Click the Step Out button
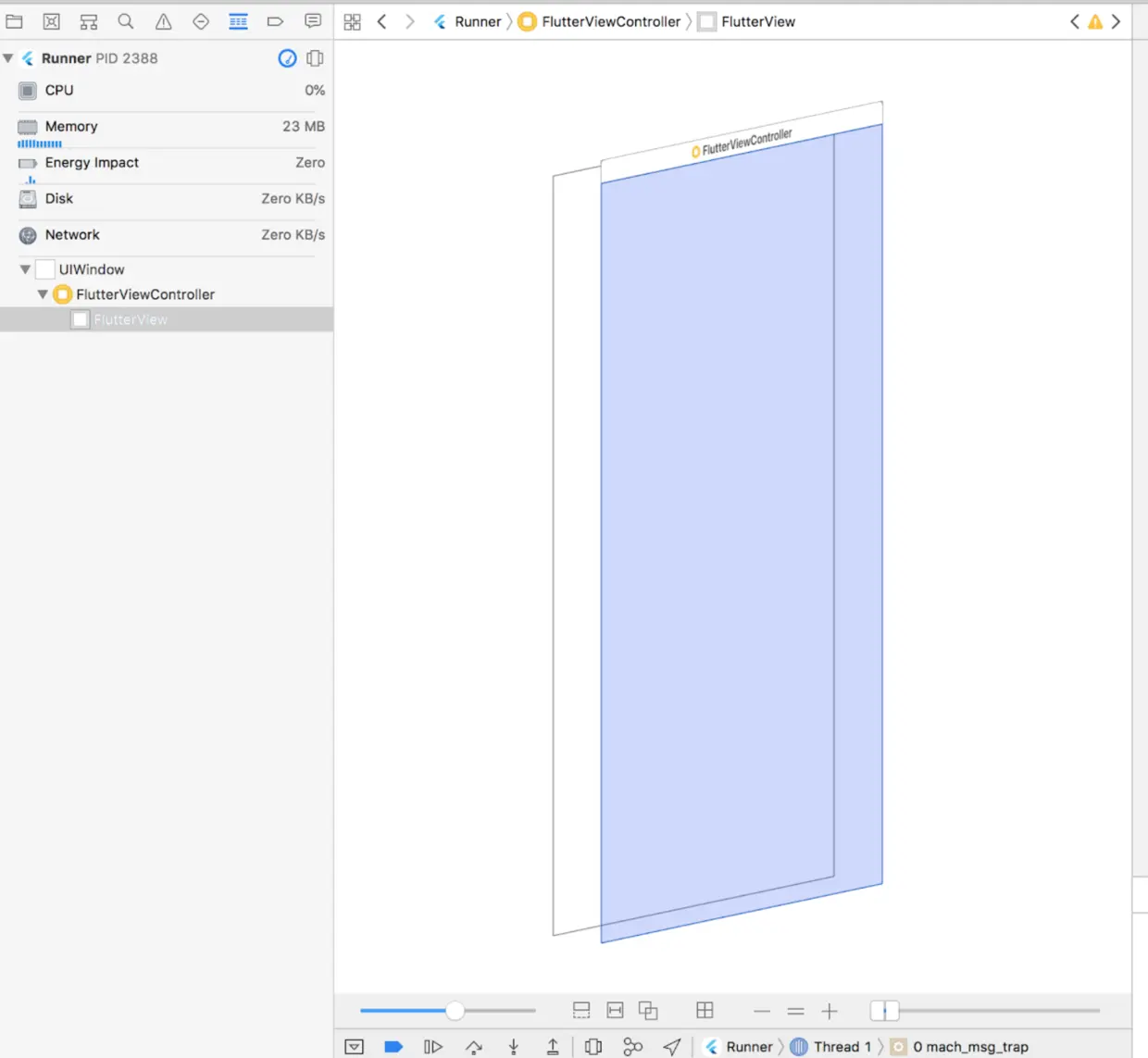Image resolution: width=1148 pixels, height=1058 pixels. [x=553, y=1047]
